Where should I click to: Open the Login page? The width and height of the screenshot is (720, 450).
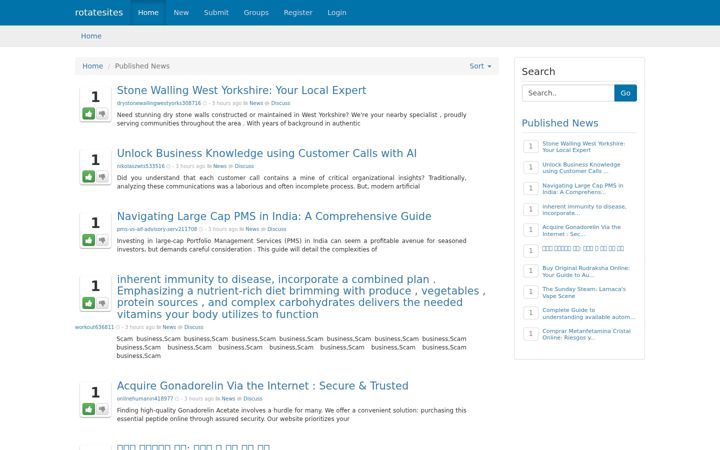337,12
